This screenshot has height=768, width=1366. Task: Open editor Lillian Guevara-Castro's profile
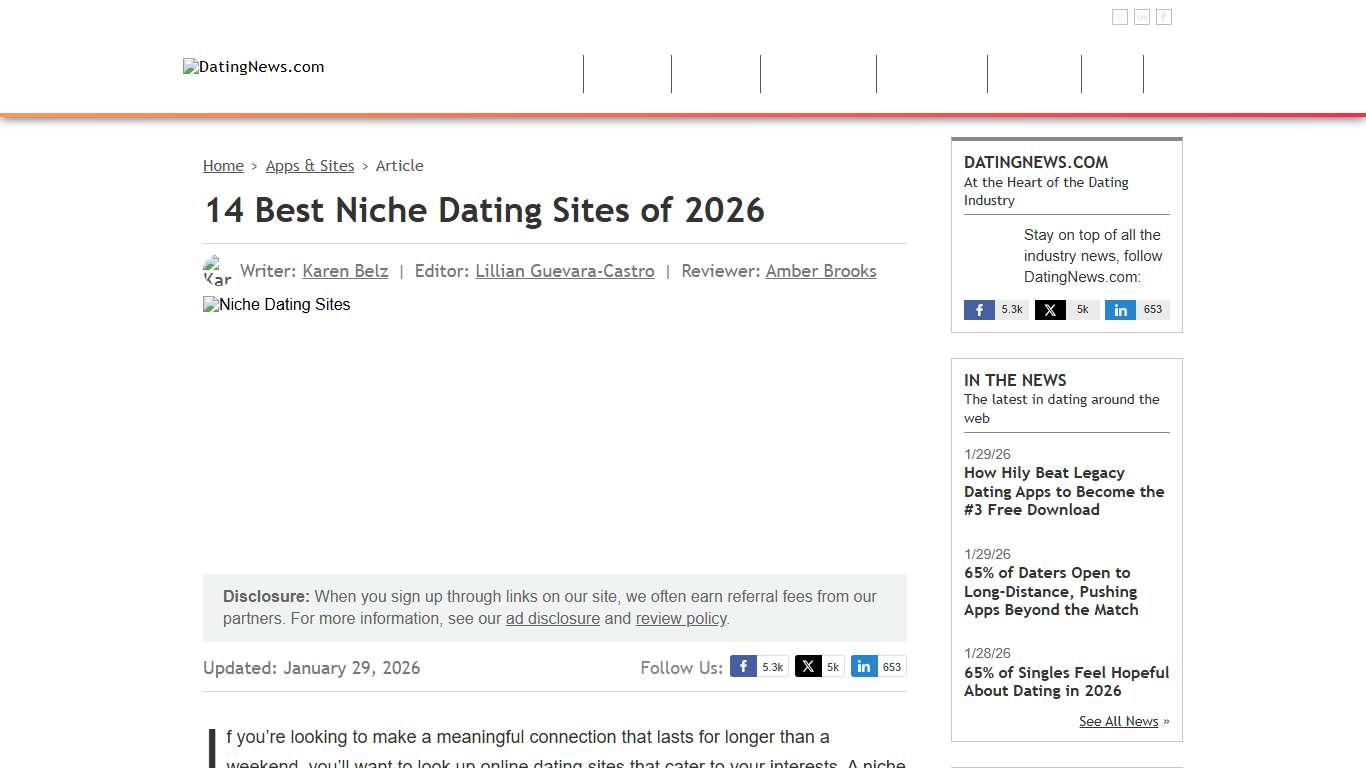click(x=564, y=271)
